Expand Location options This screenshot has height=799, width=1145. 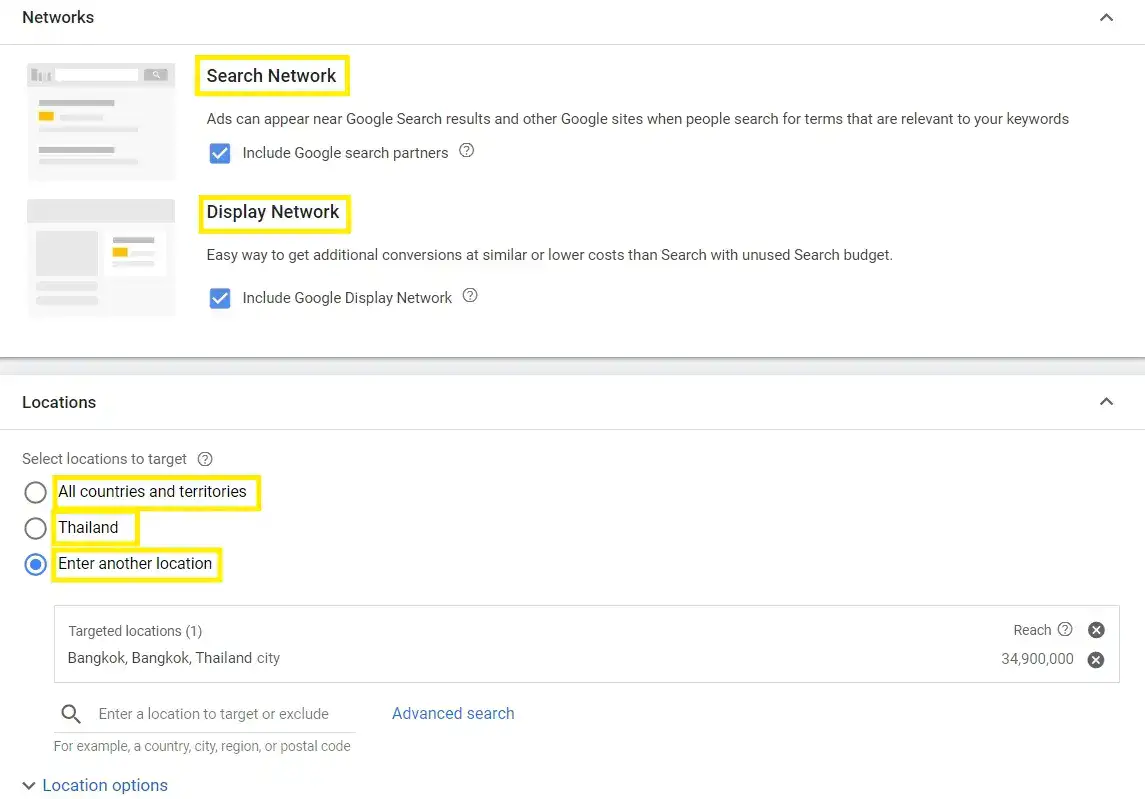point(95,786)
